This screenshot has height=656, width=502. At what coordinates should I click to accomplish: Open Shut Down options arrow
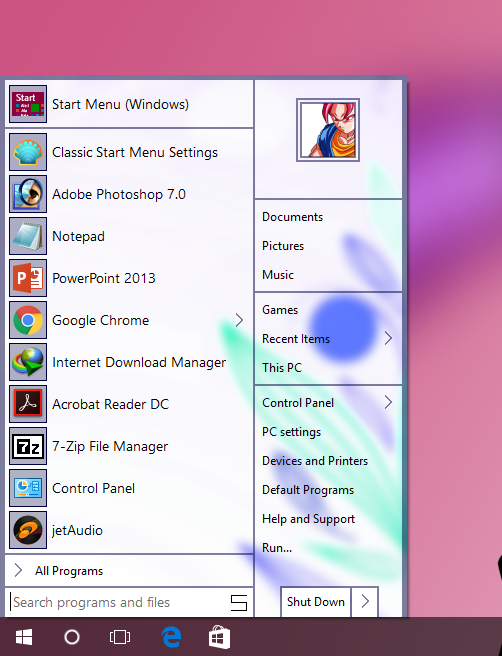click(x=365, y=602)
